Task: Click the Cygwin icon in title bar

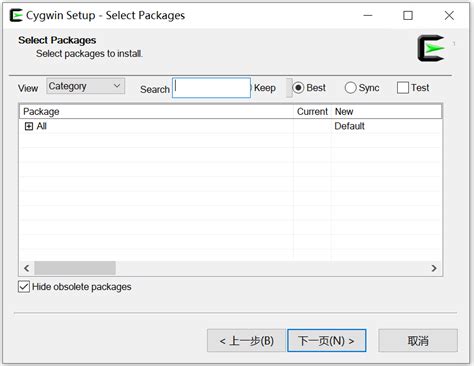Action: [16, 15]
